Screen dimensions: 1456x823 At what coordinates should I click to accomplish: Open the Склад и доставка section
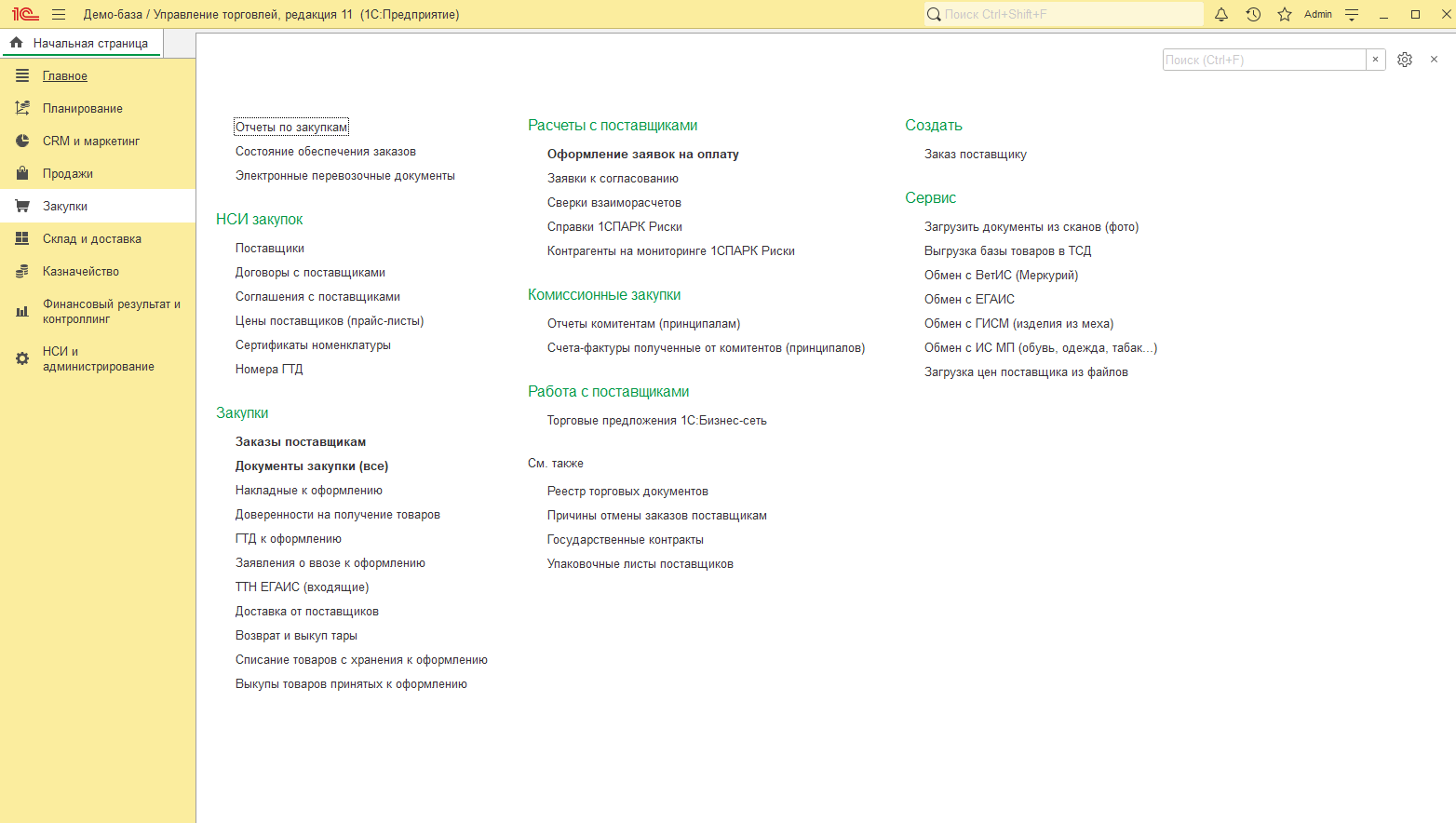[x=92, y=238]
